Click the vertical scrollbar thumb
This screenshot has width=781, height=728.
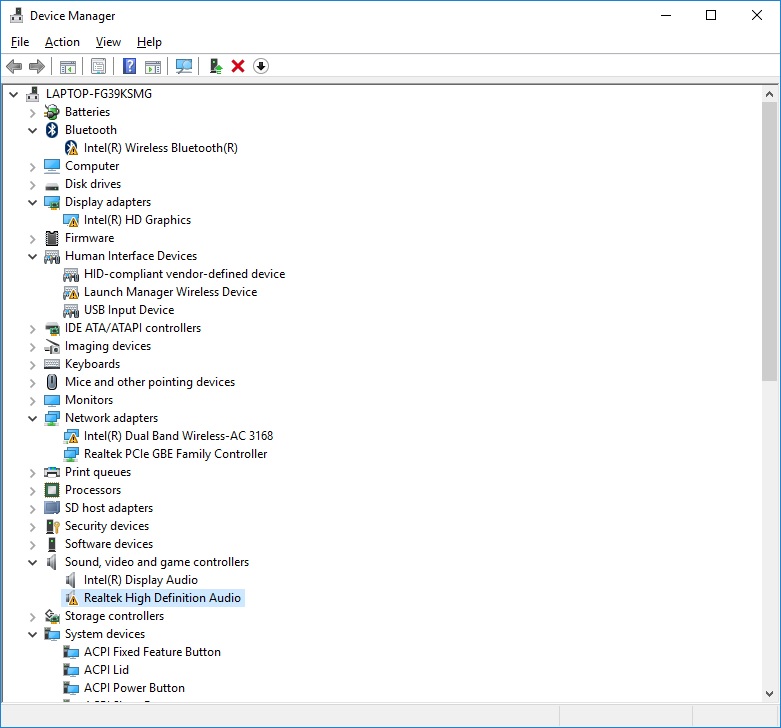769,242
